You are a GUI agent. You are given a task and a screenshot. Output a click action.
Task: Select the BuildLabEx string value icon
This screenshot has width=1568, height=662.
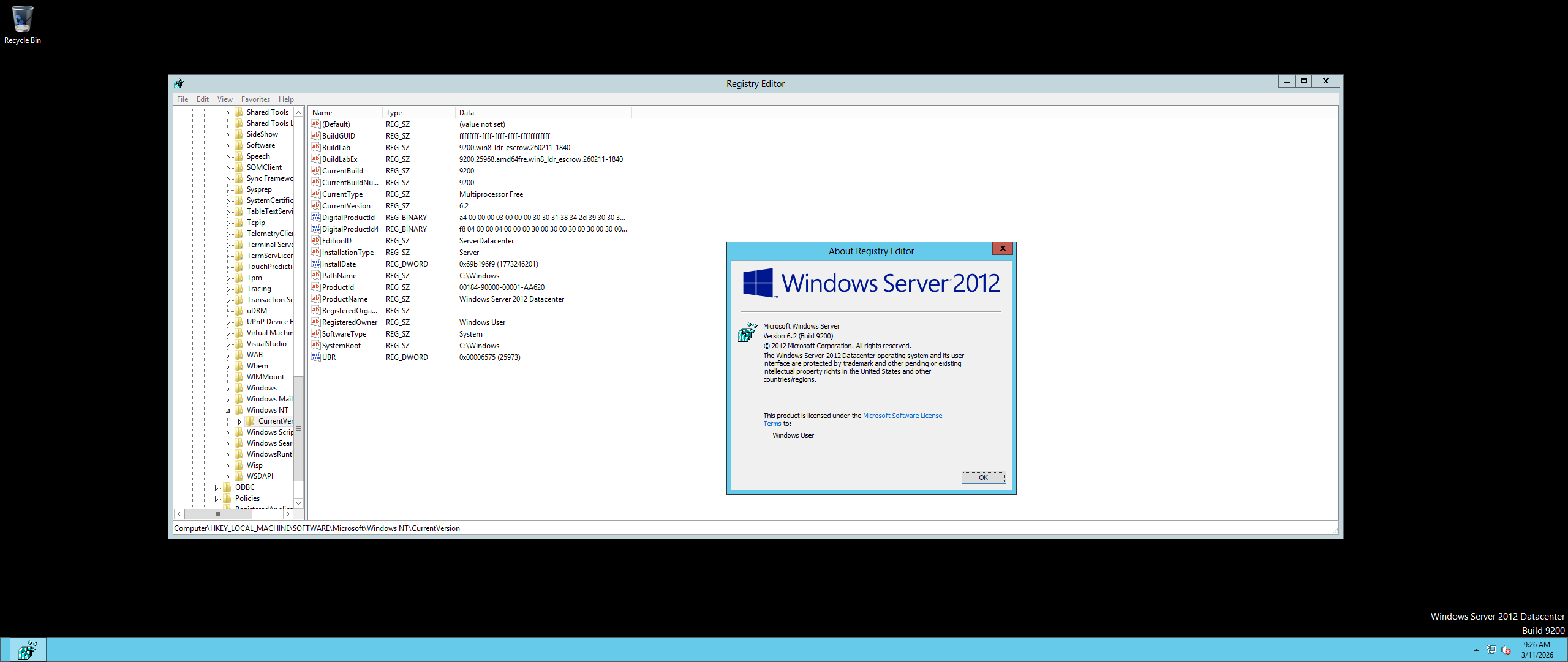[316, 159]
